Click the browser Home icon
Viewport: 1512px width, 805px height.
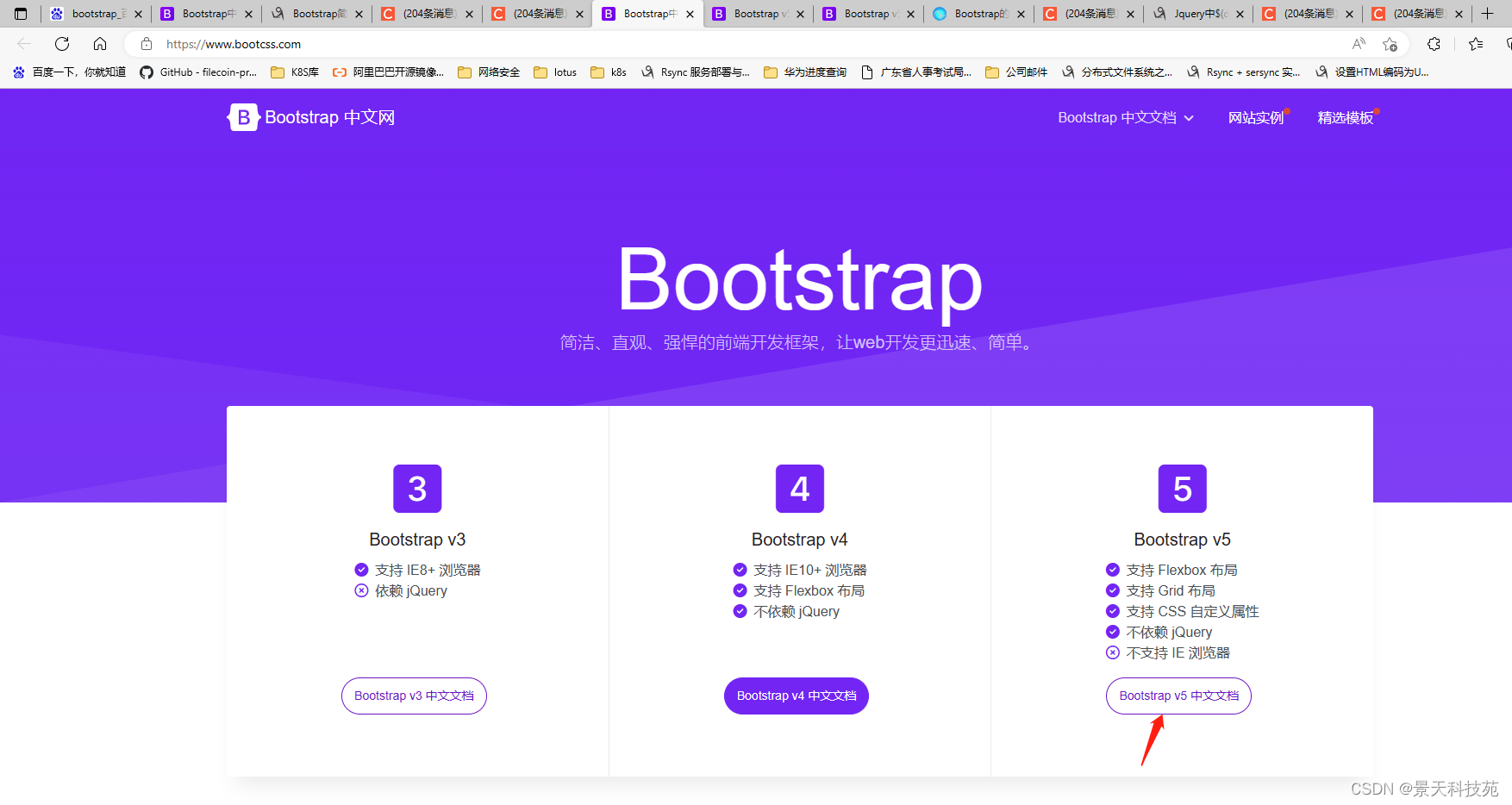pos(99,44)
